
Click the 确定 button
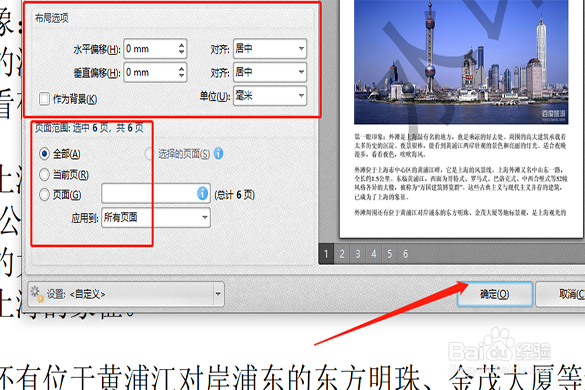[495, 294]
